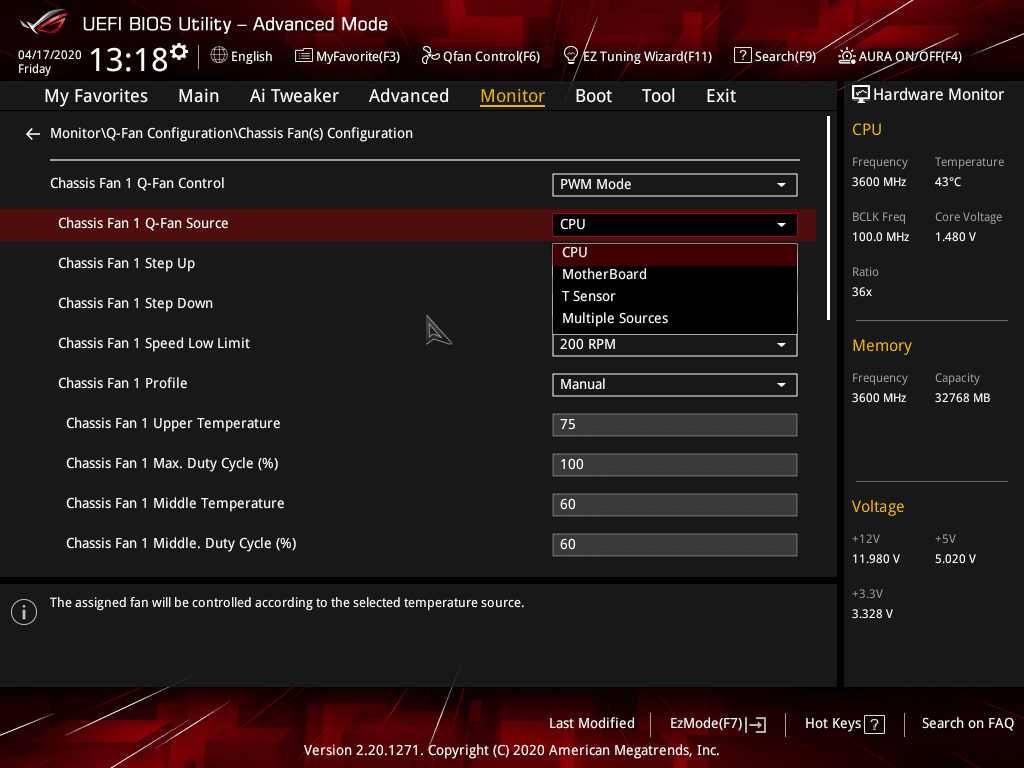Click Last Modified button
The width and height of the screenshot is (1024, 768).
click(592, 724)
